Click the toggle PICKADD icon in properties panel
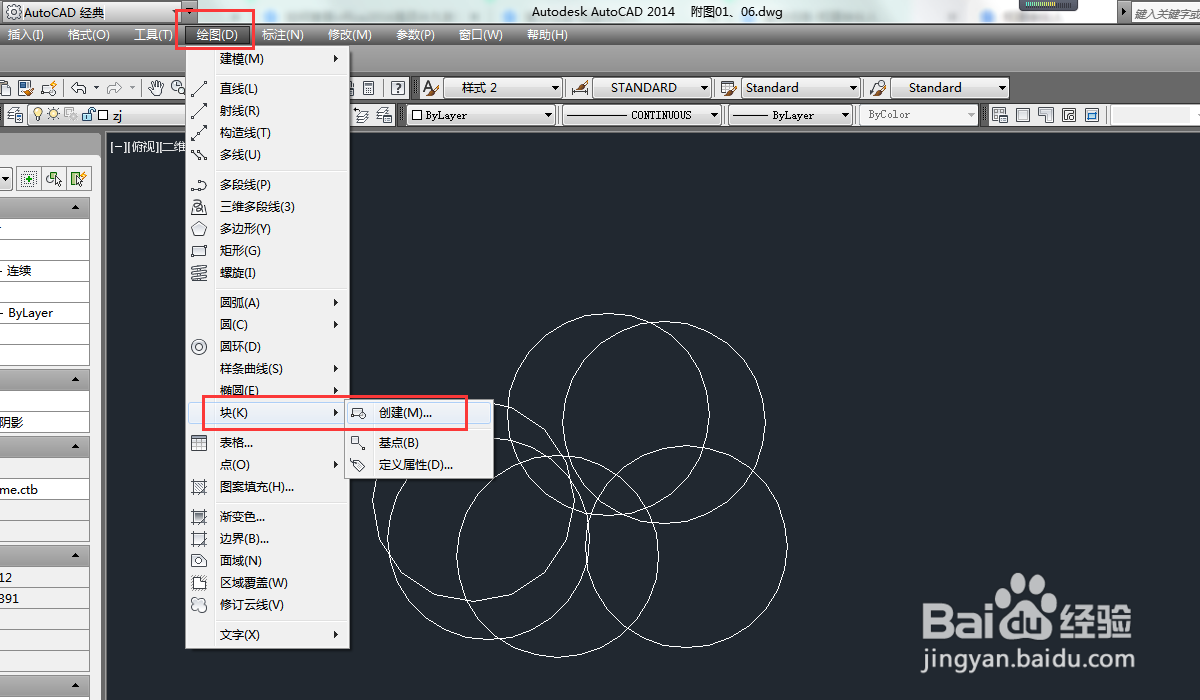Viewport: 1200px width, 700px height. pyautogui.click(x=29, y=179)
